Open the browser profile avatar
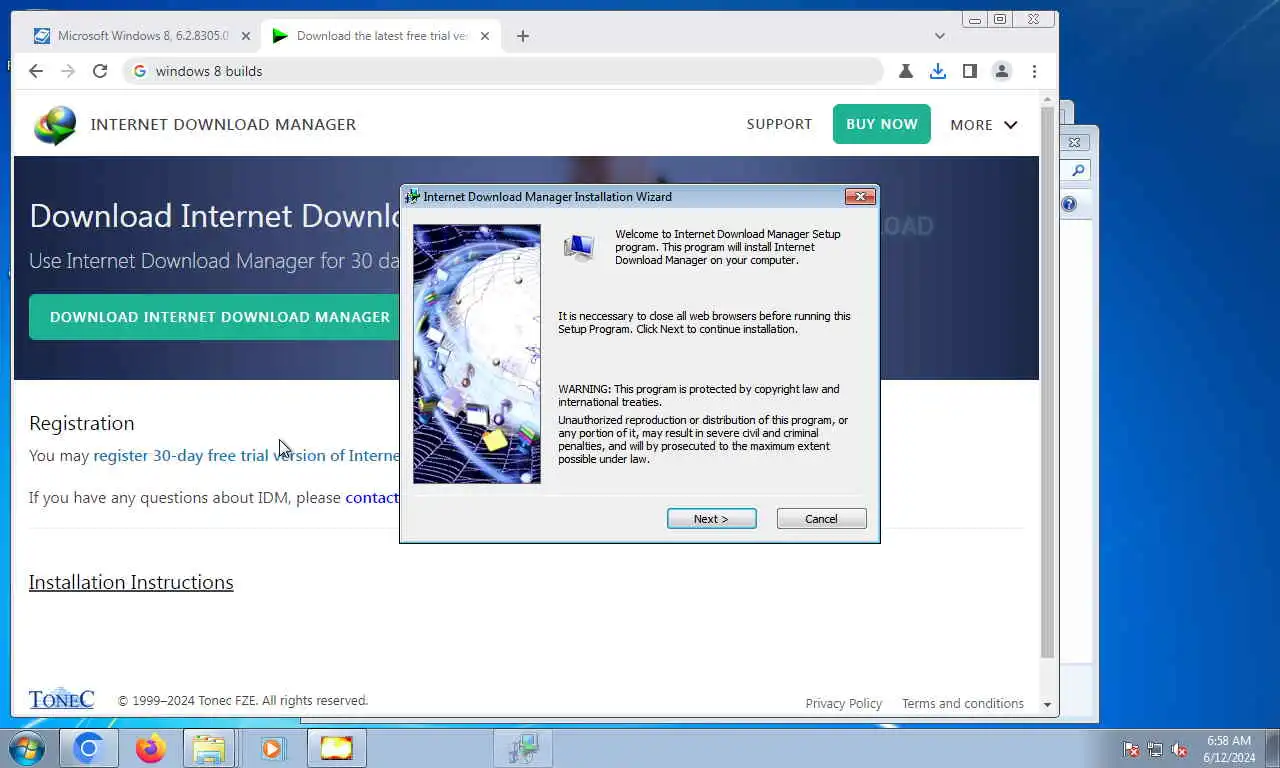Screen dimensions: 1280x768 pos(1001,71)
